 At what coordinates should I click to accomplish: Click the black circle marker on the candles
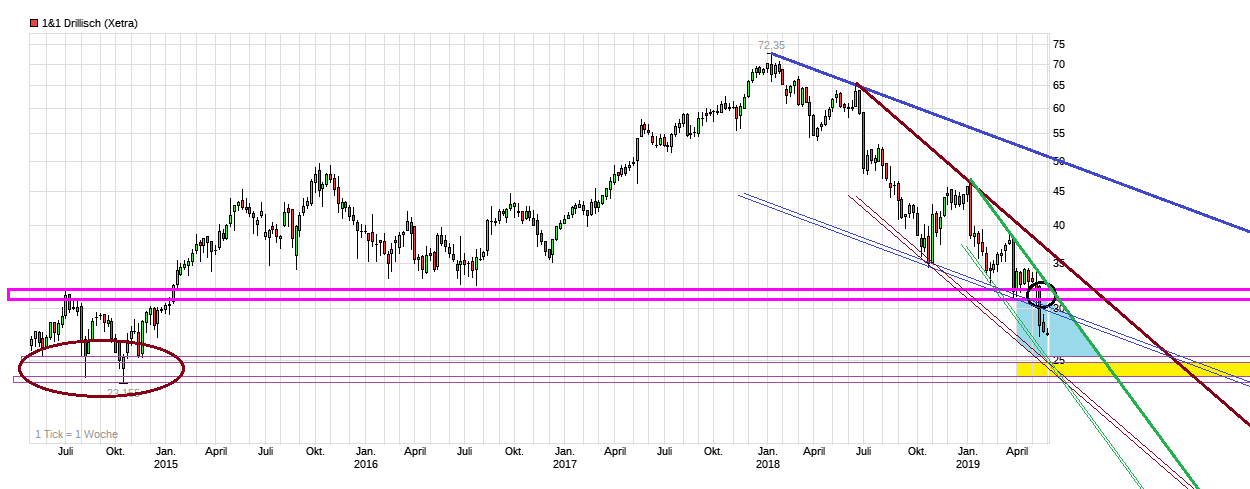pos(1042,295)
